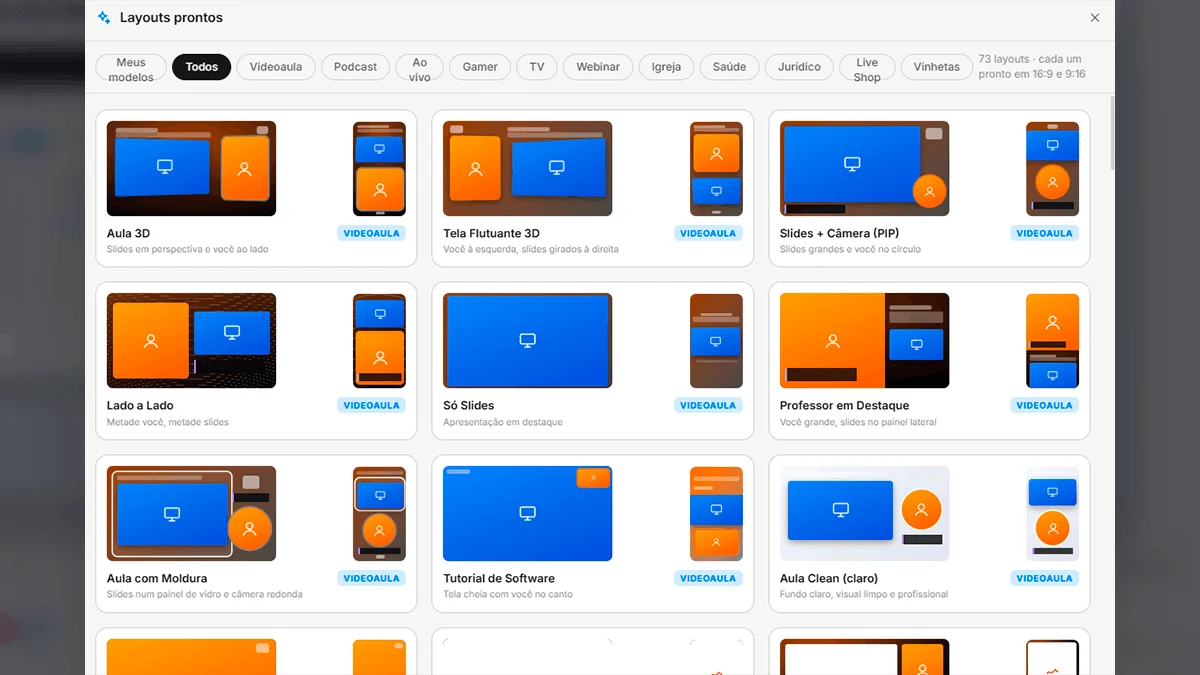Click the Aula com Moldura title
The image size is (1200, 675).
pos(157,578)
